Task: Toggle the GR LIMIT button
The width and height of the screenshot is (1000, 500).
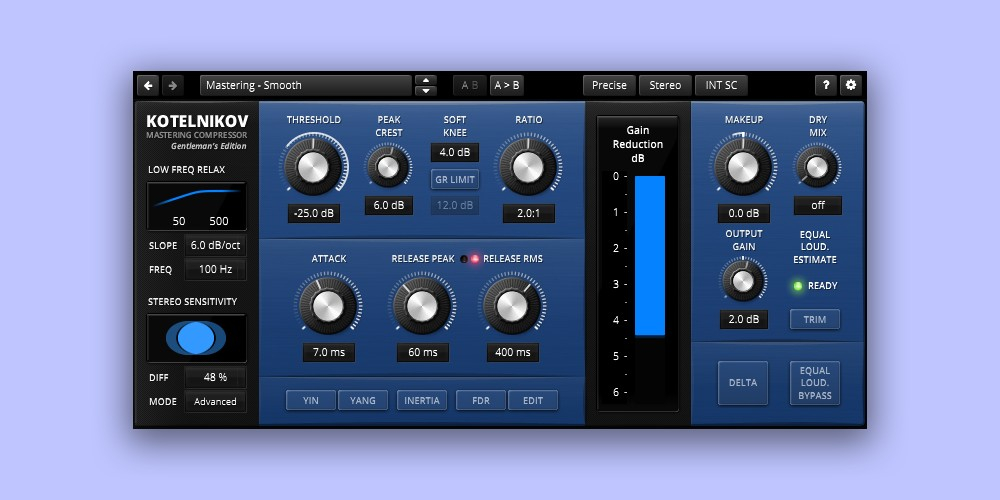Action: [455, 179]
